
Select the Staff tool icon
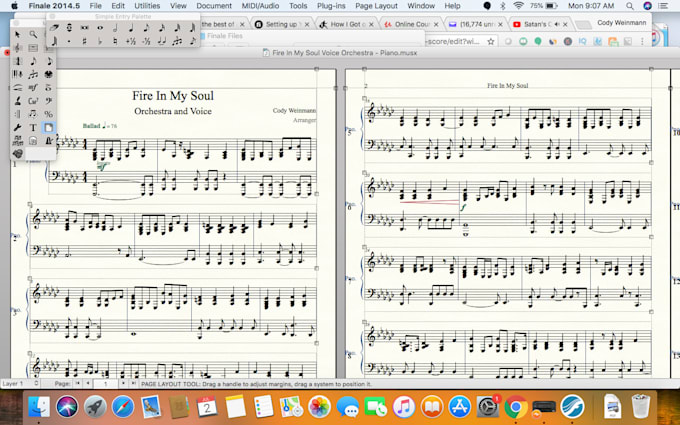click(18, 48)
